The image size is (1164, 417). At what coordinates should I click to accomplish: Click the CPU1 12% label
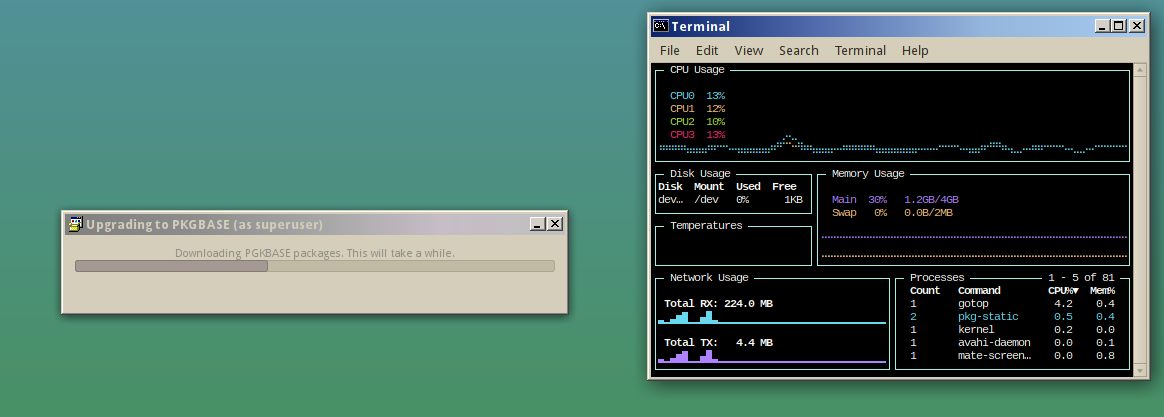coord(697,109)
